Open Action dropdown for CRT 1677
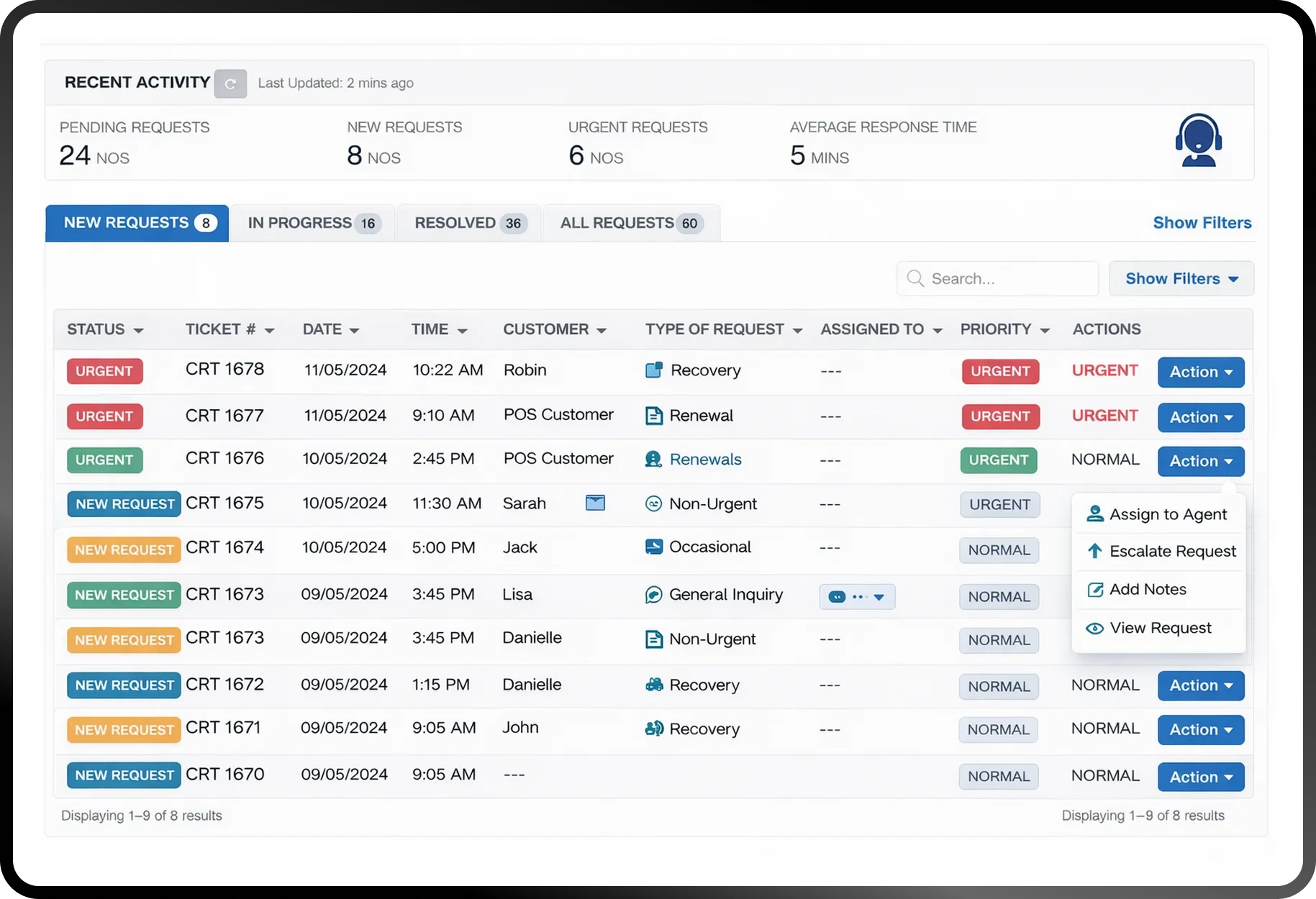This screenshot has height=899, width=1316. pyautogui.click(x=1201, y=417)
